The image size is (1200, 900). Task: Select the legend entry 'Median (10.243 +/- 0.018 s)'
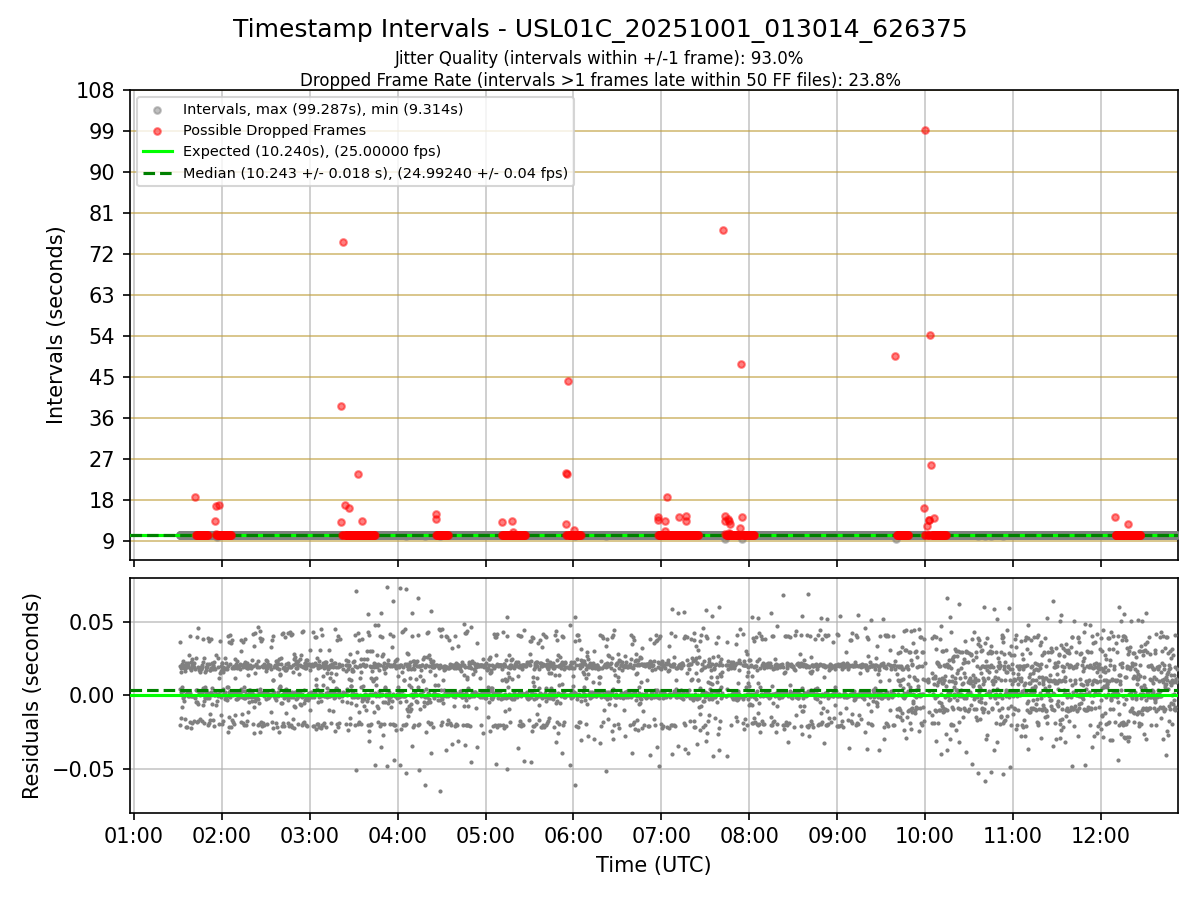(375, 173)
